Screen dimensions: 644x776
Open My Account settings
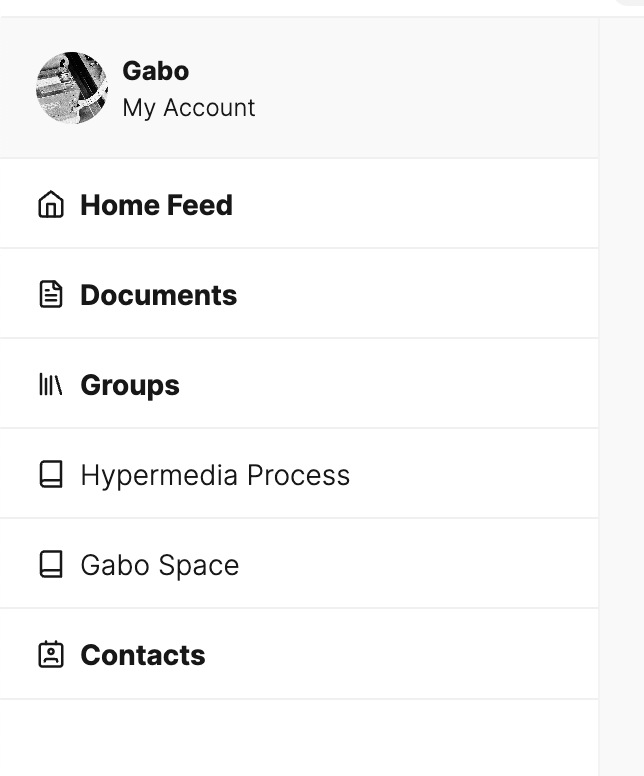188,108
